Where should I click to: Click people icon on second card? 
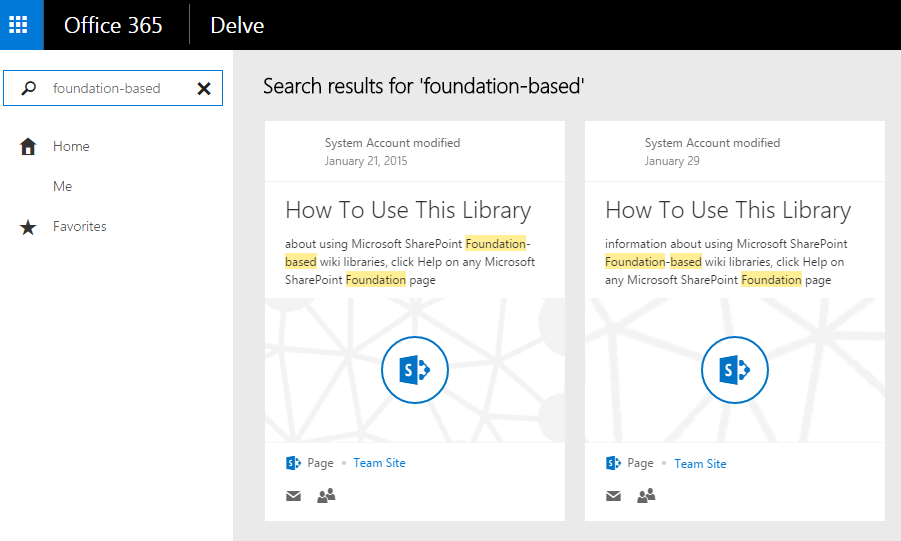(646, 495)
